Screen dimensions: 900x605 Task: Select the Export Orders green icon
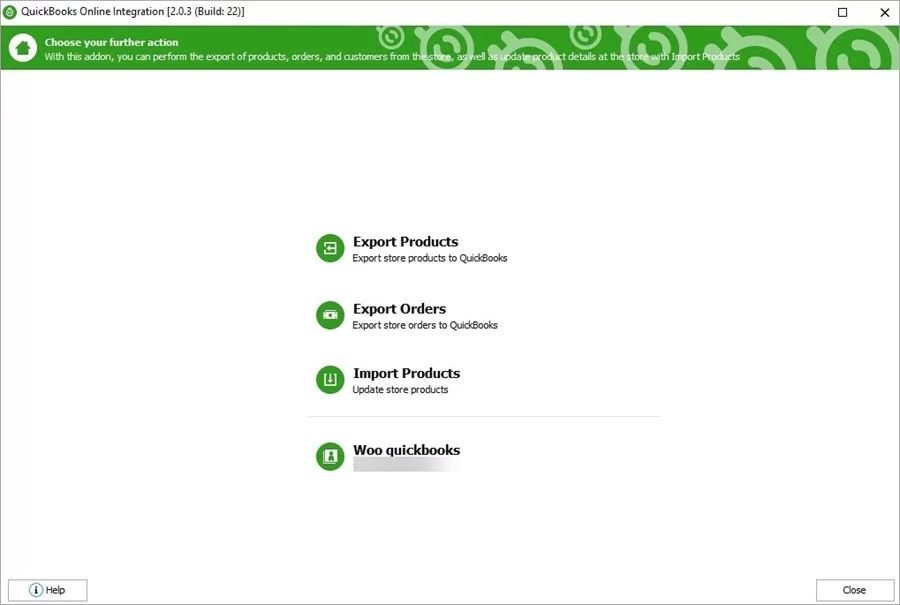(x=330, y=314)
